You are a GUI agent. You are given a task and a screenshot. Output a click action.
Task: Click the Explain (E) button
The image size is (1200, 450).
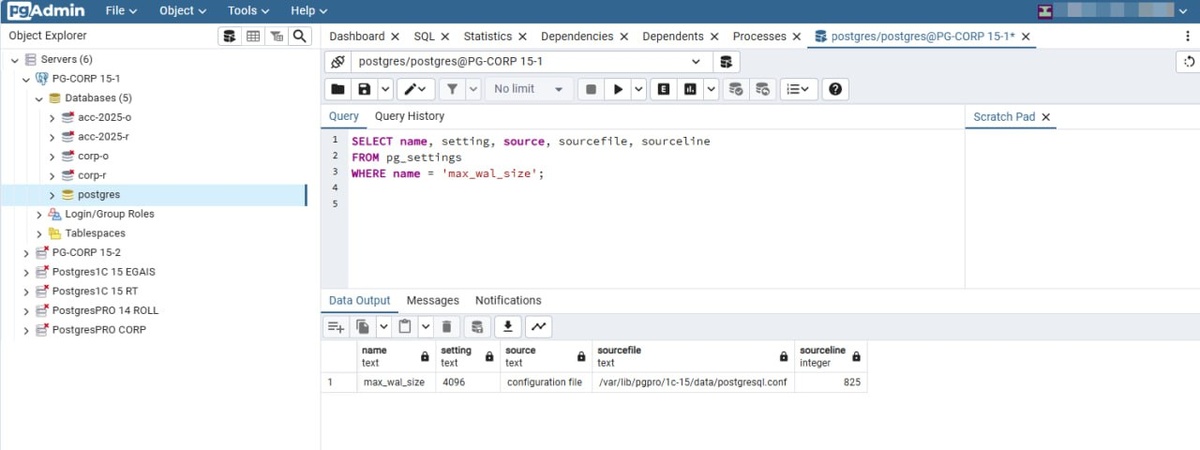(x=663, y=89)
